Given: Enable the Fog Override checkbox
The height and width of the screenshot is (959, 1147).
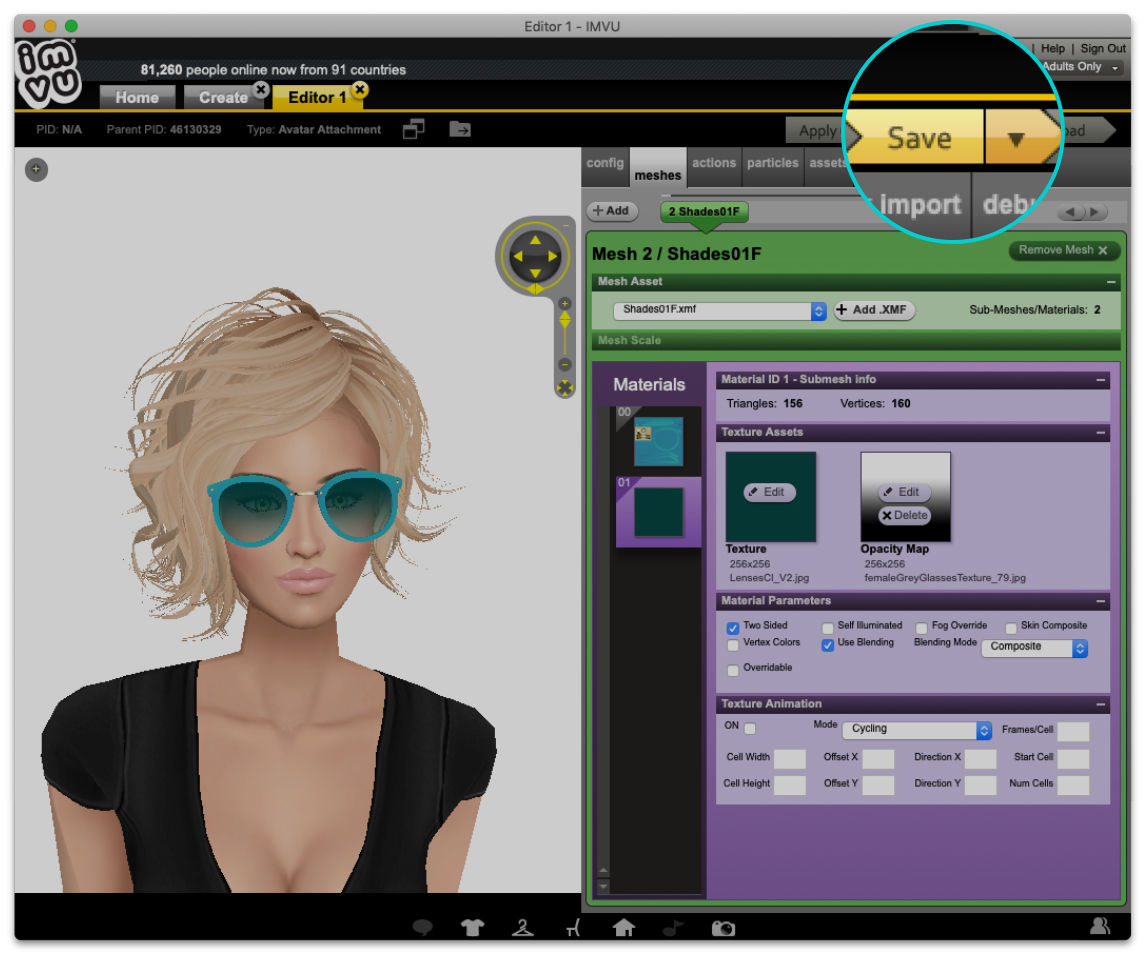Looking at the screenshot, I should coord(922,628).
